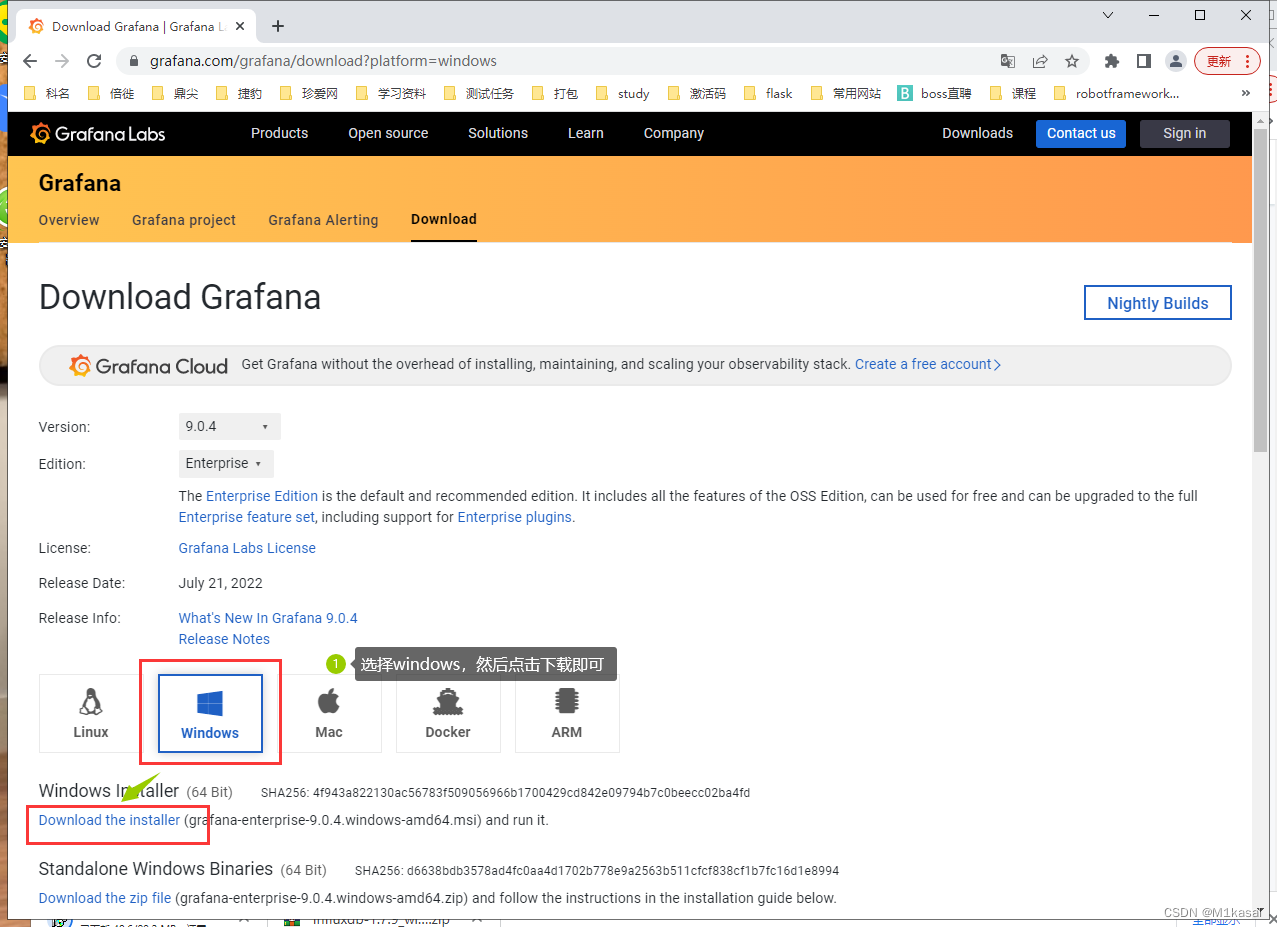Open a new browser tab
Screen dimensions: 1277x927
(278, 26)
